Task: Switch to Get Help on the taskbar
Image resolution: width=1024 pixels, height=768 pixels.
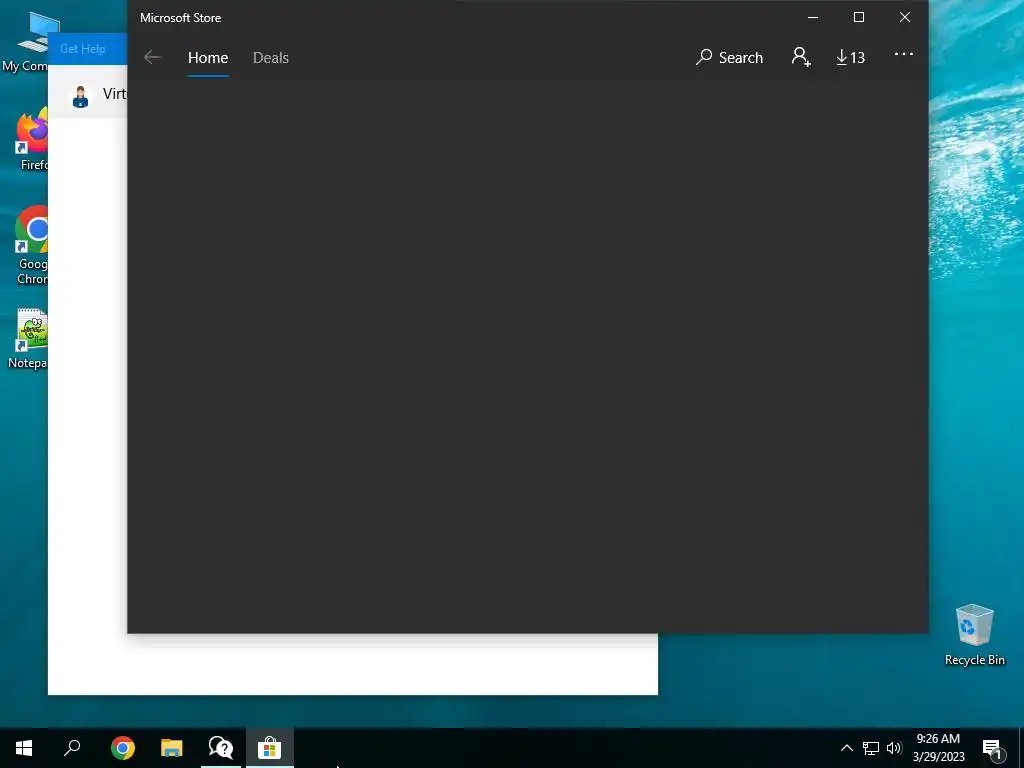Action: 221,748
